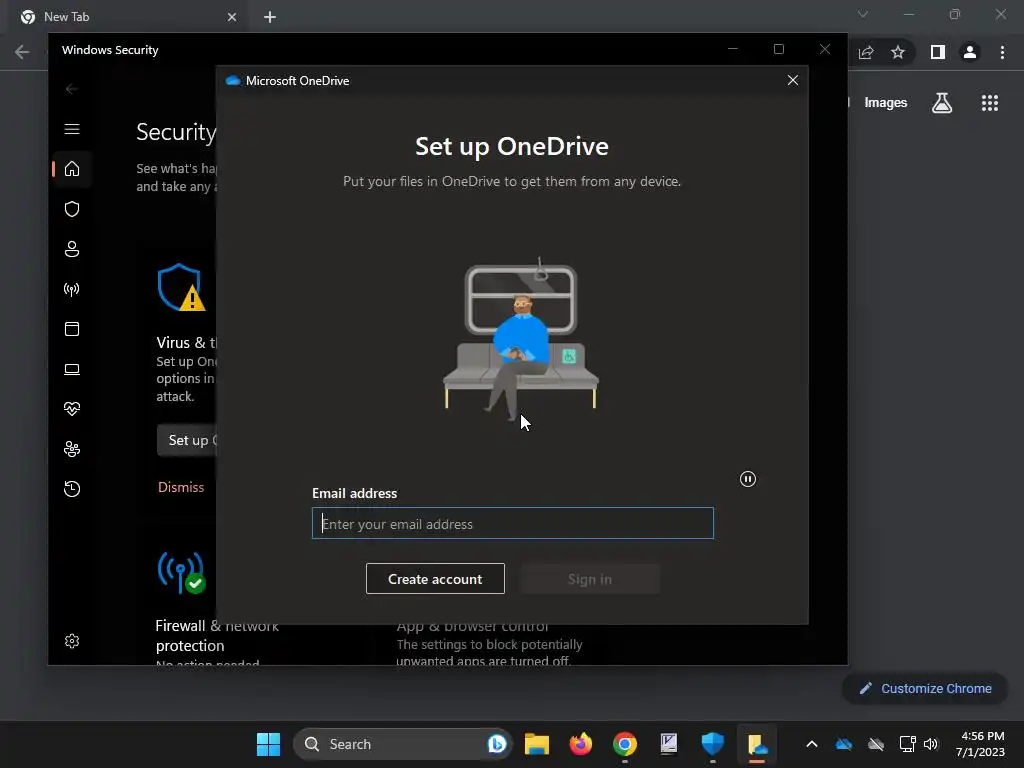Switch to Windows Security taskbar shield
The image size is (1024, 768).
[712, 744]
